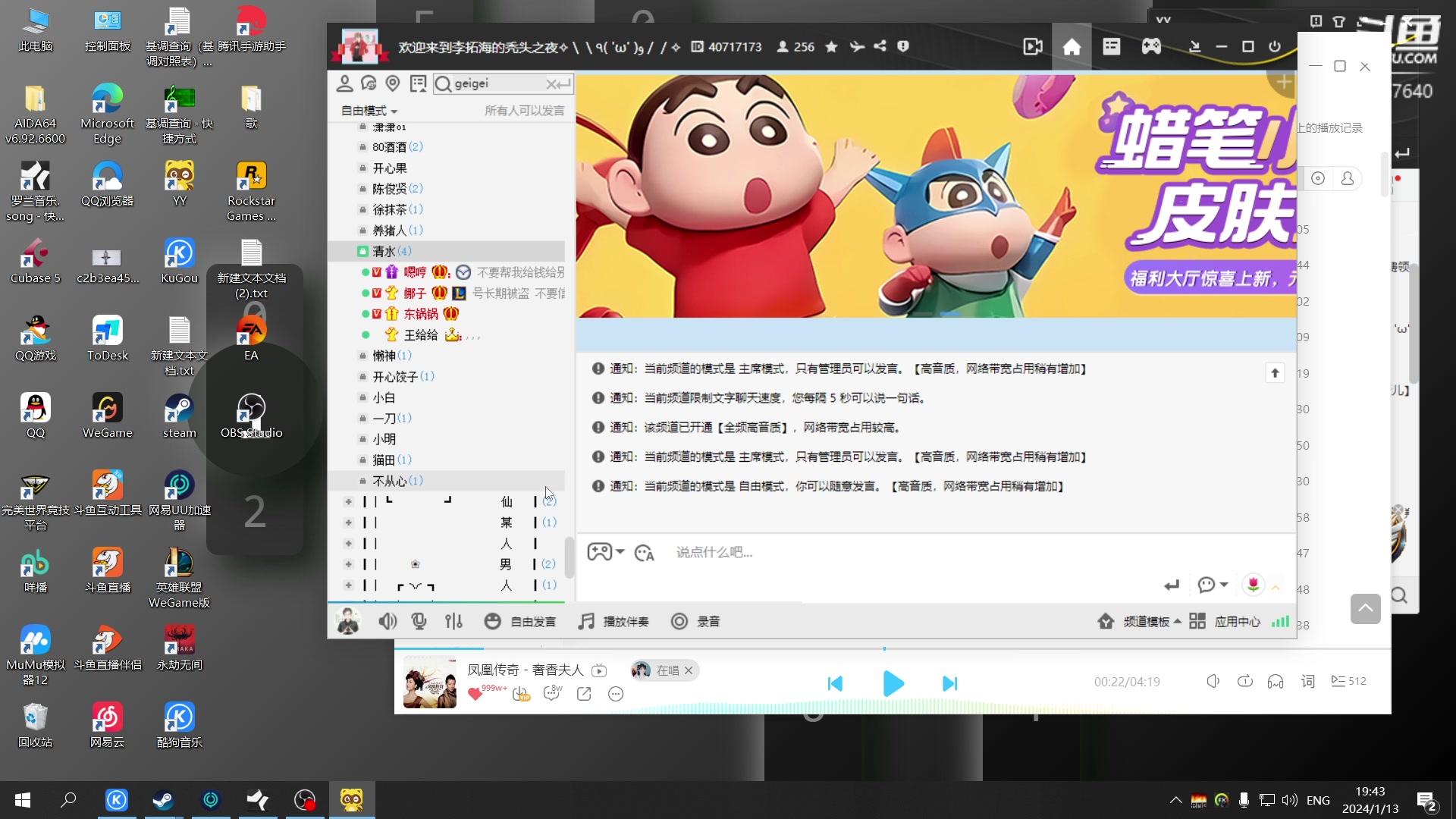Screen dimensions: 1456x819
Task: Open the audio mixer sliders icon
Action: click(453, 621)
